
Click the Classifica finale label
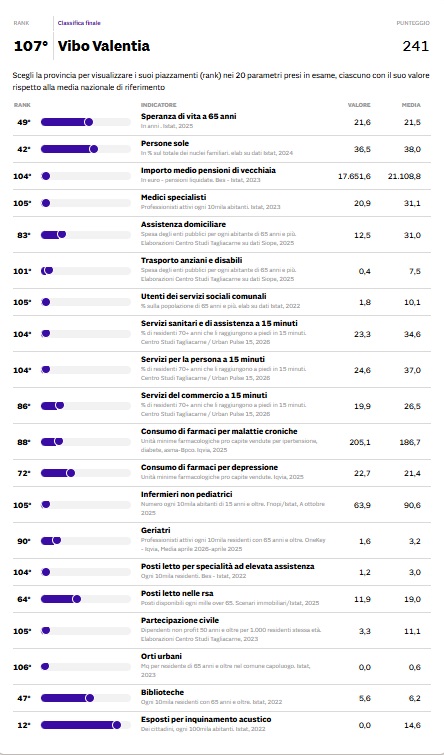tap(79, 23)
